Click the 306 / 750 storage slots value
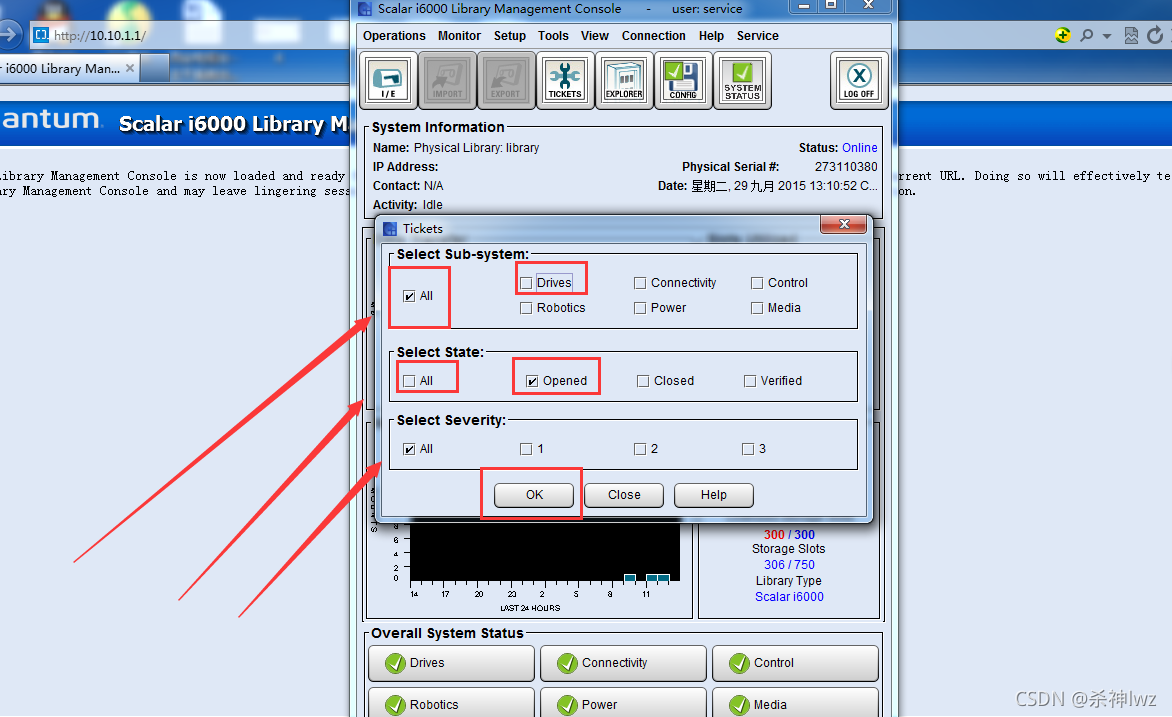This screenshot has height=717, width=1172. (x=789, y=564)
